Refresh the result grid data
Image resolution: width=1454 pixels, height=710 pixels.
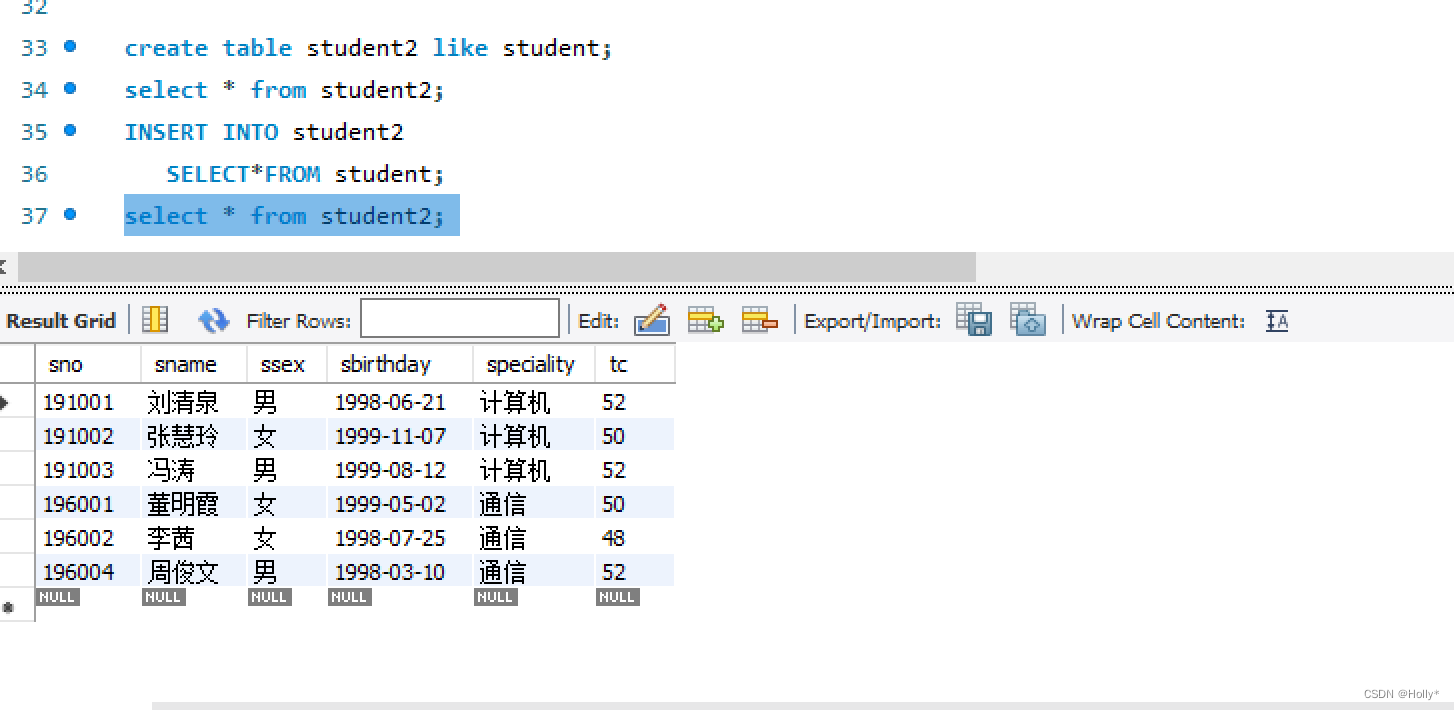[x=212, y=320]
